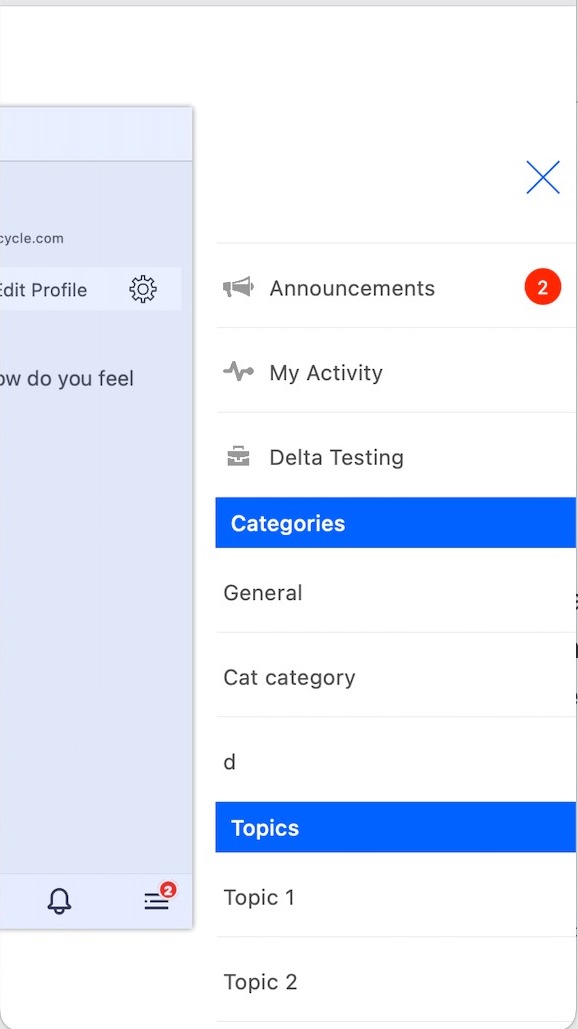This screenshot has height=1029, width=578.
Task: Click the Topics section header
Action: pos(396,828)
